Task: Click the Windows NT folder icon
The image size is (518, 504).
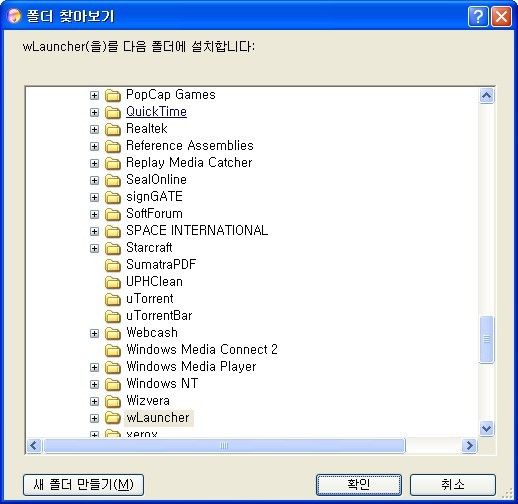Action: (113, 384)
